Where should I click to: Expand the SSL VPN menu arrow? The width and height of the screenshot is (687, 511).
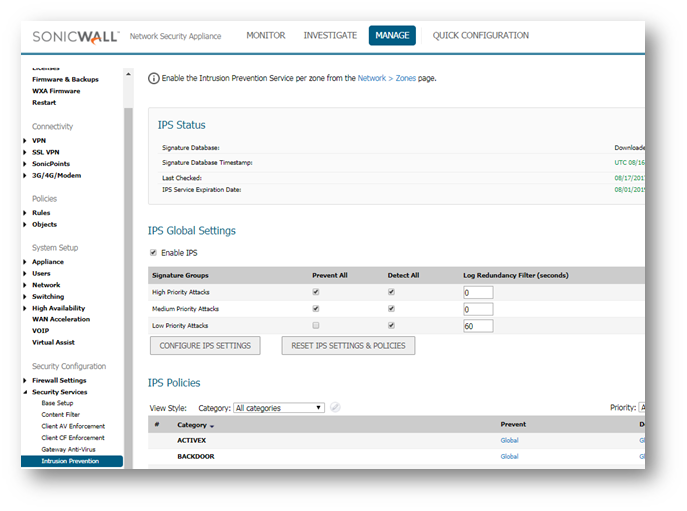click(x=25, y=152)
